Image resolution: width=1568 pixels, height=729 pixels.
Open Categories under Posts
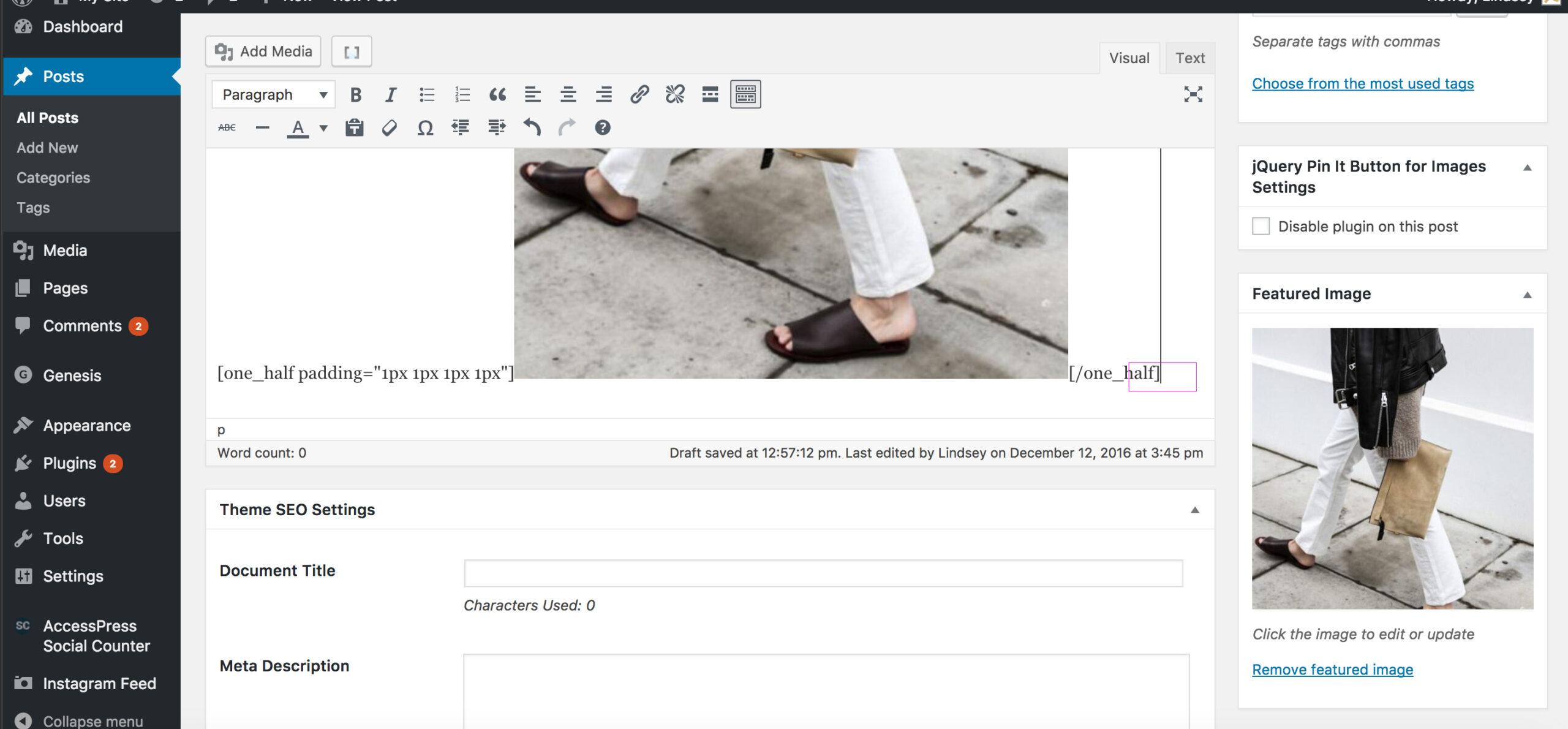pyautogui.click(x=53, y=178)
